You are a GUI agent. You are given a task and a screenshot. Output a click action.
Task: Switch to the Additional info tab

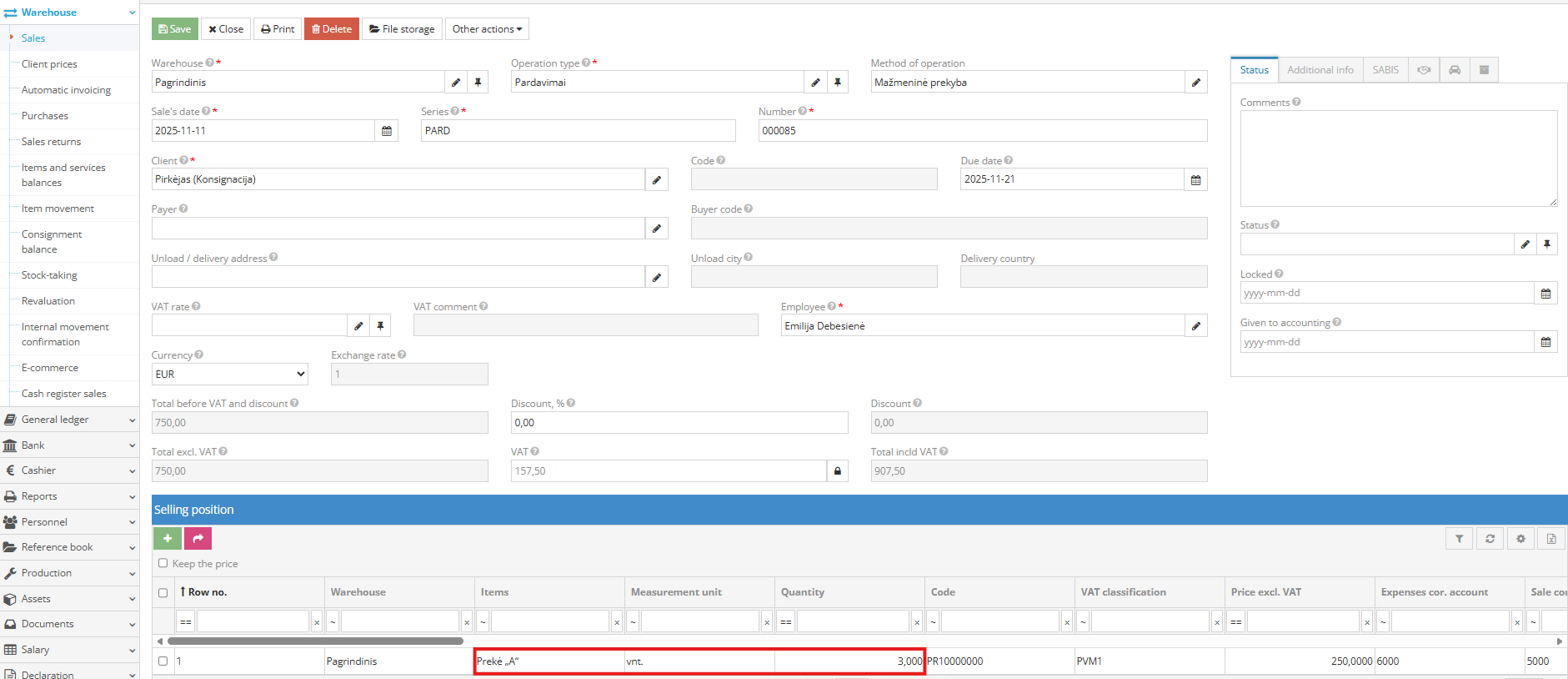(x=1320, y=70)
